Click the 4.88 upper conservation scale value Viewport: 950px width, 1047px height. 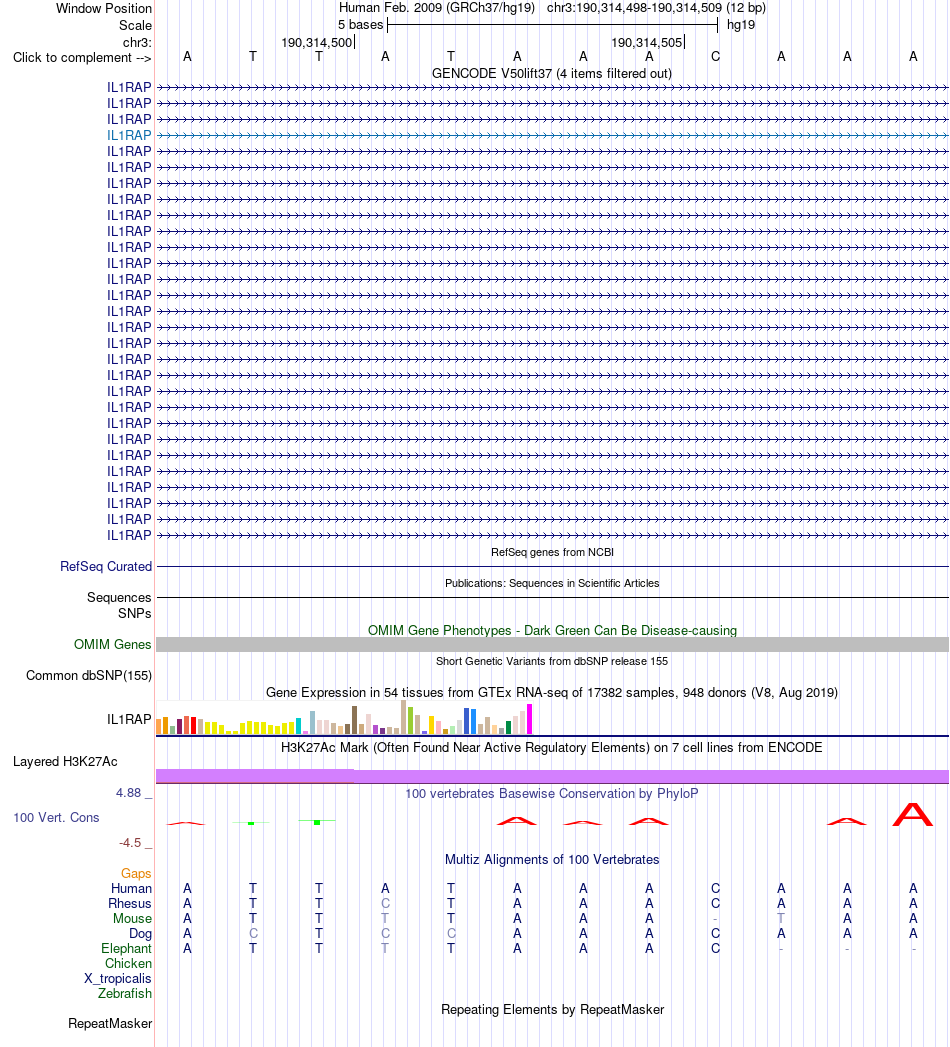[x=128, y=793]
